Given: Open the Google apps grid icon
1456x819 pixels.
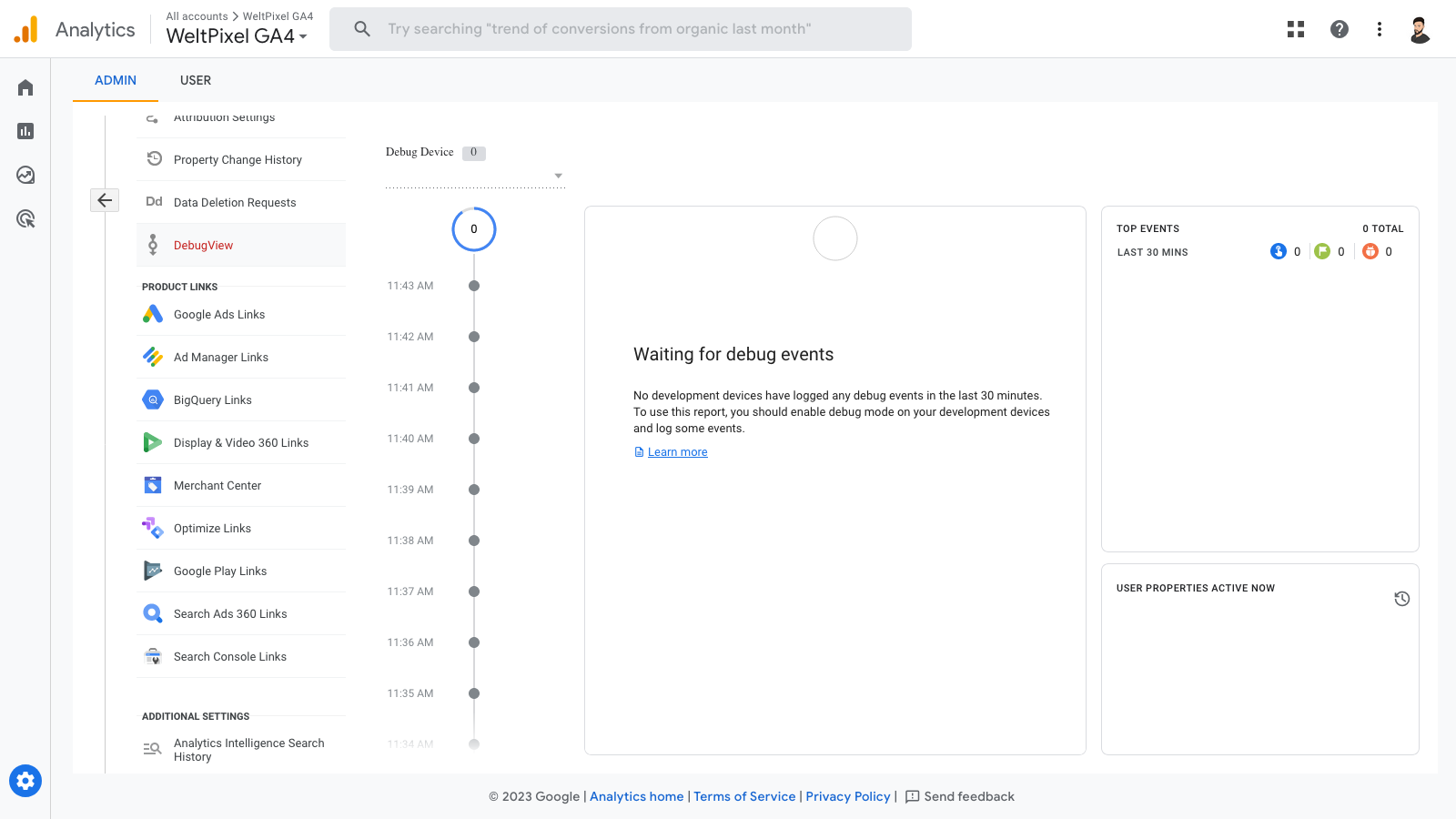Looking at the screenshot, I should click(1296, 29).
